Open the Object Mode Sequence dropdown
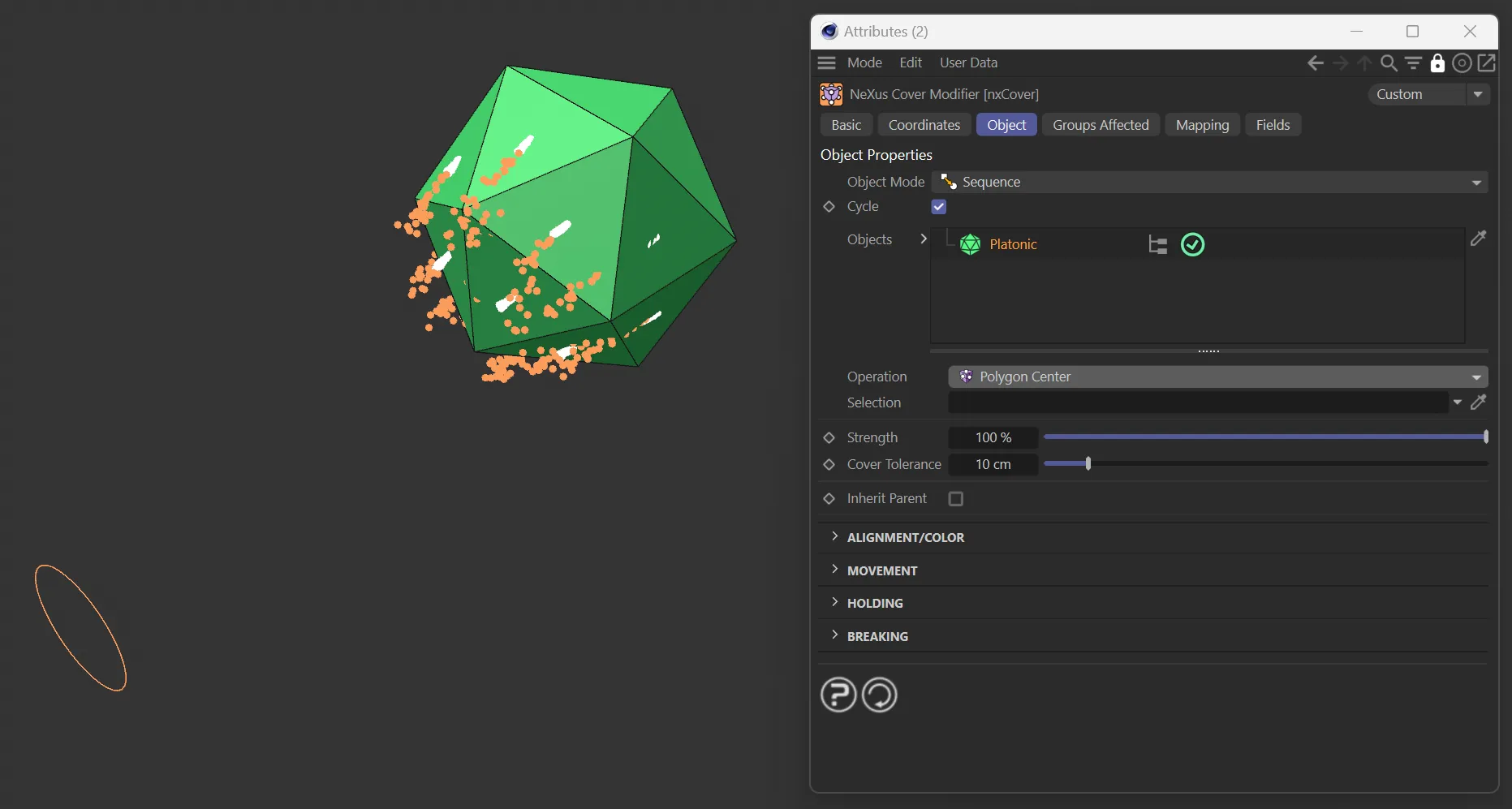The width and height of the screenshot is (1512, 809). pyautogui.click(x=1209, y=183)
